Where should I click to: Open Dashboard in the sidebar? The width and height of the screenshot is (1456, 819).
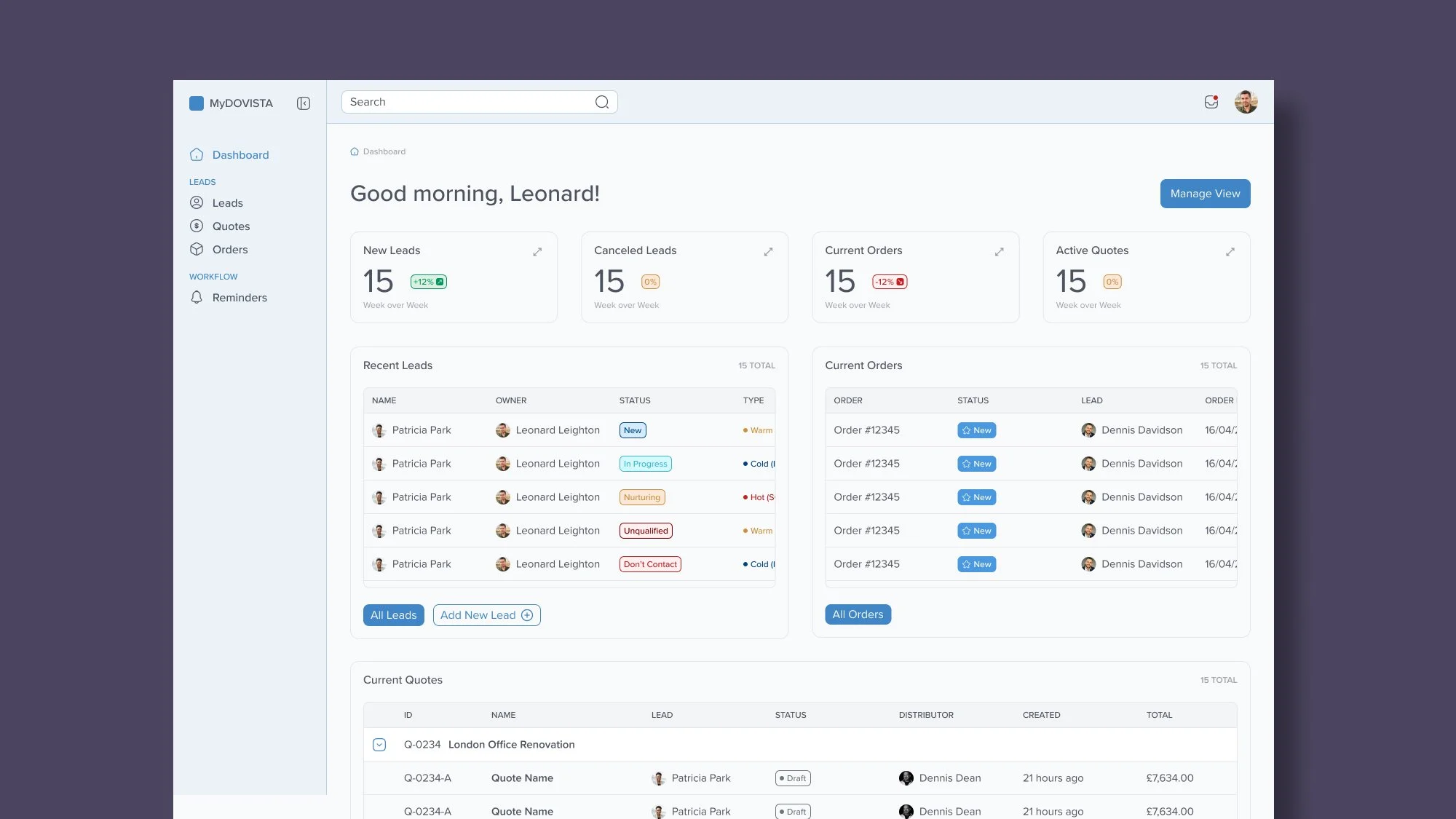pyautogui.click(x=240, y=155)
